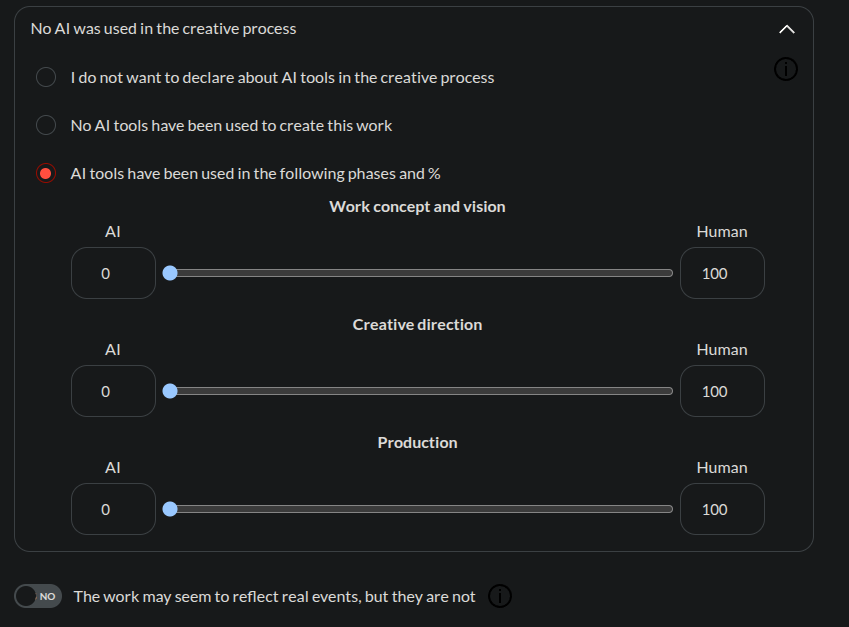
Task: Select the AI percentage field for Production
Action: [x=113, y=509]
